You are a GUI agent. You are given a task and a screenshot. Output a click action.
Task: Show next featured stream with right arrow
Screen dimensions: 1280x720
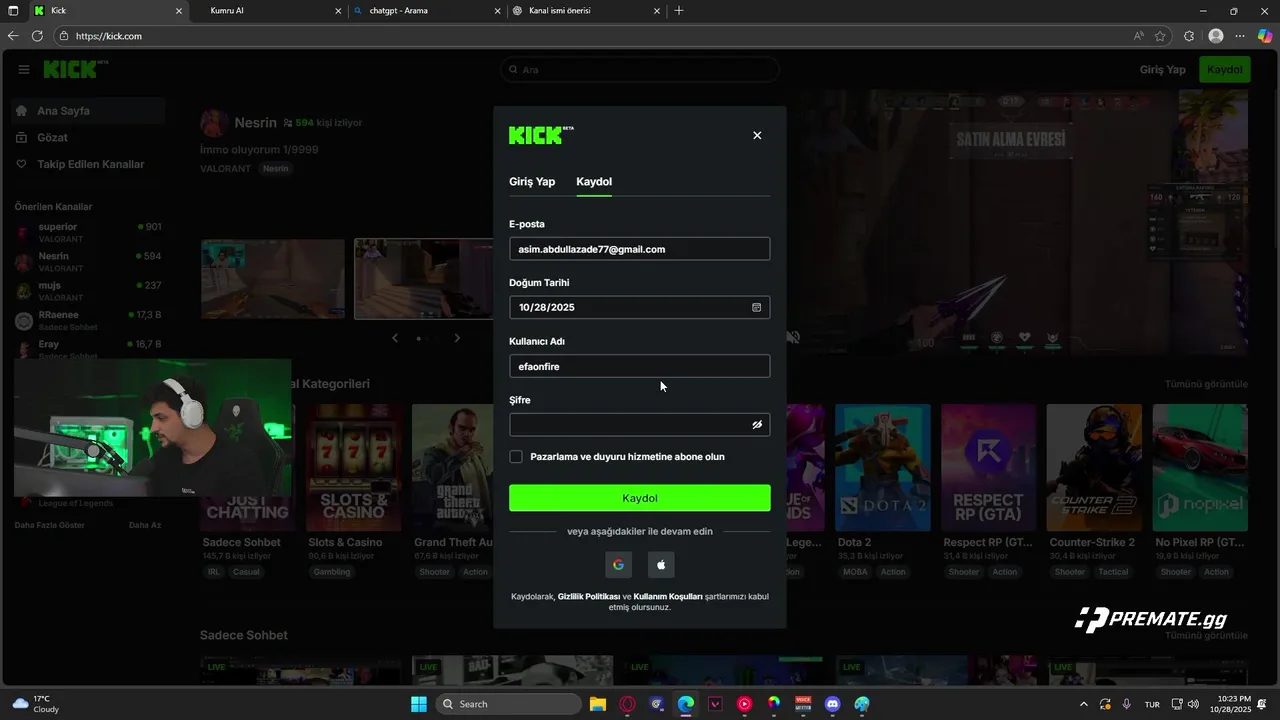(x=457, y=338)
